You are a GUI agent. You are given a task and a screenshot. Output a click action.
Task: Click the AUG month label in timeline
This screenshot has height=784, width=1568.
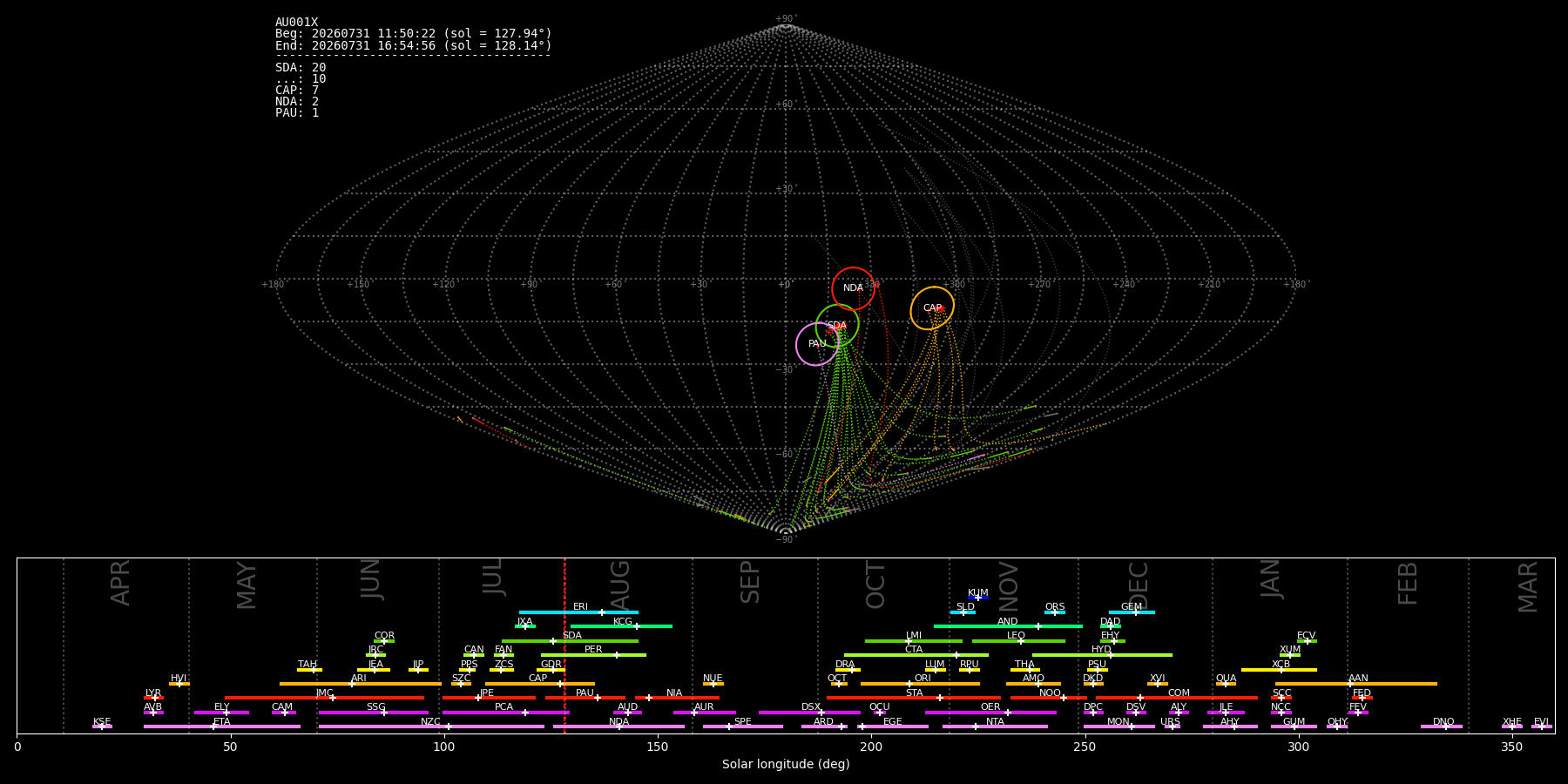click(x=620, y=585)
